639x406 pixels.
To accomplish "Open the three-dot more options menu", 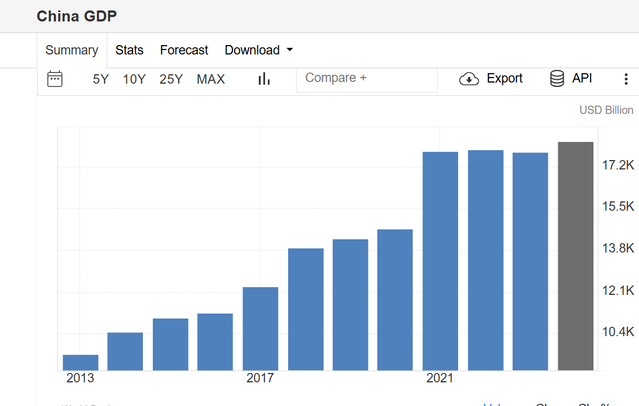I will (x=626, y=79).
